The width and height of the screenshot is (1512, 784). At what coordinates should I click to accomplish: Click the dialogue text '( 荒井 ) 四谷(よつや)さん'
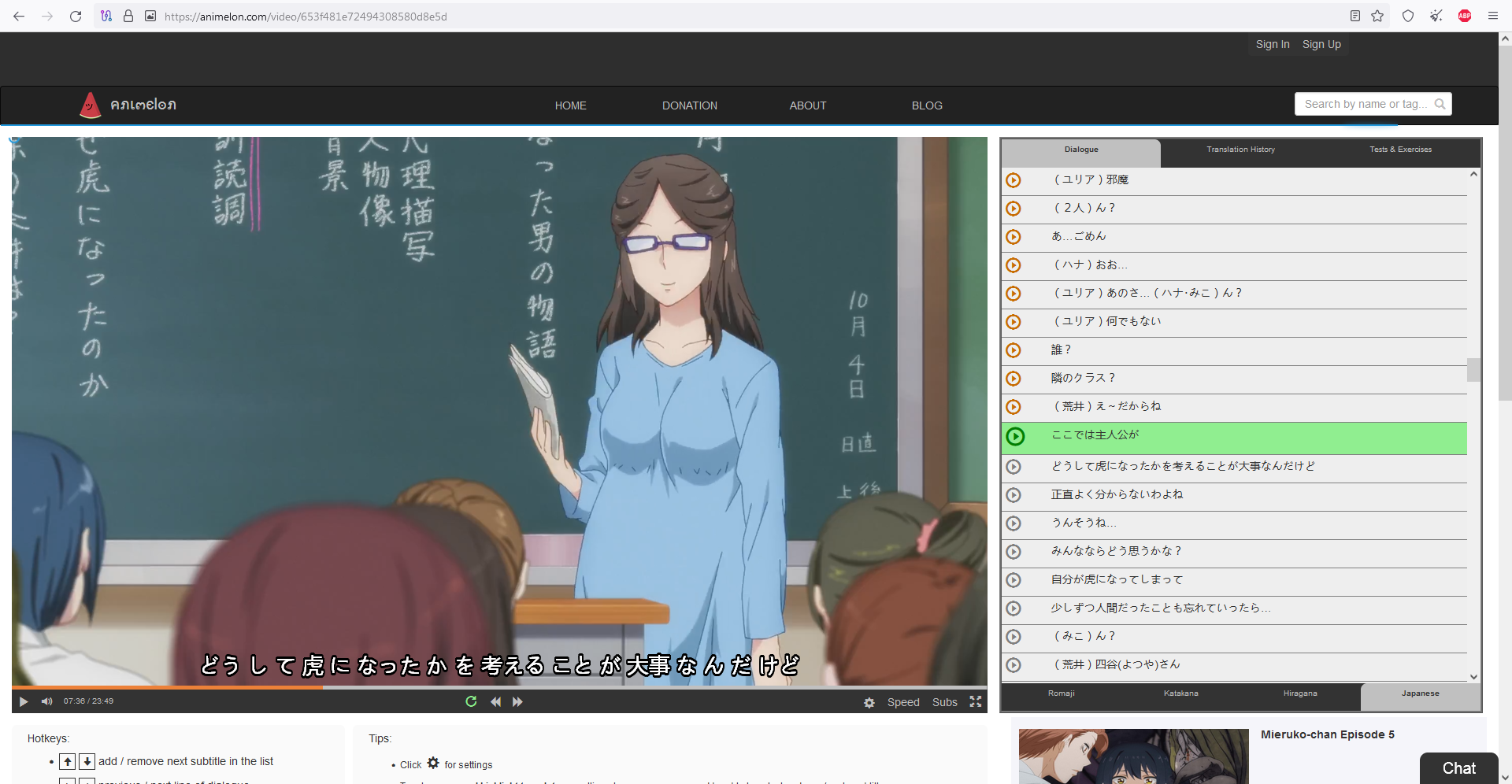click(x=1117, y=664)
